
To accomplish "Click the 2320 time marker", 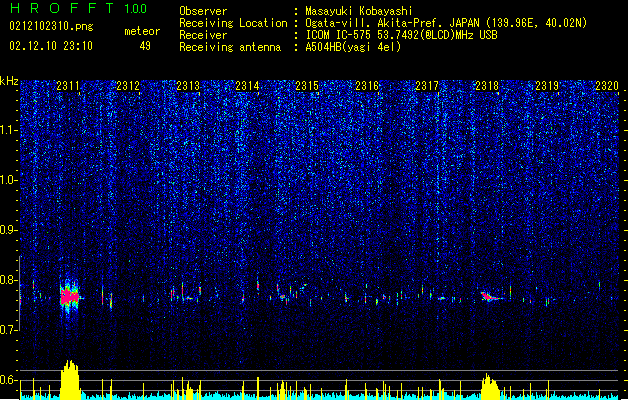I will click(x=607, y=86).
